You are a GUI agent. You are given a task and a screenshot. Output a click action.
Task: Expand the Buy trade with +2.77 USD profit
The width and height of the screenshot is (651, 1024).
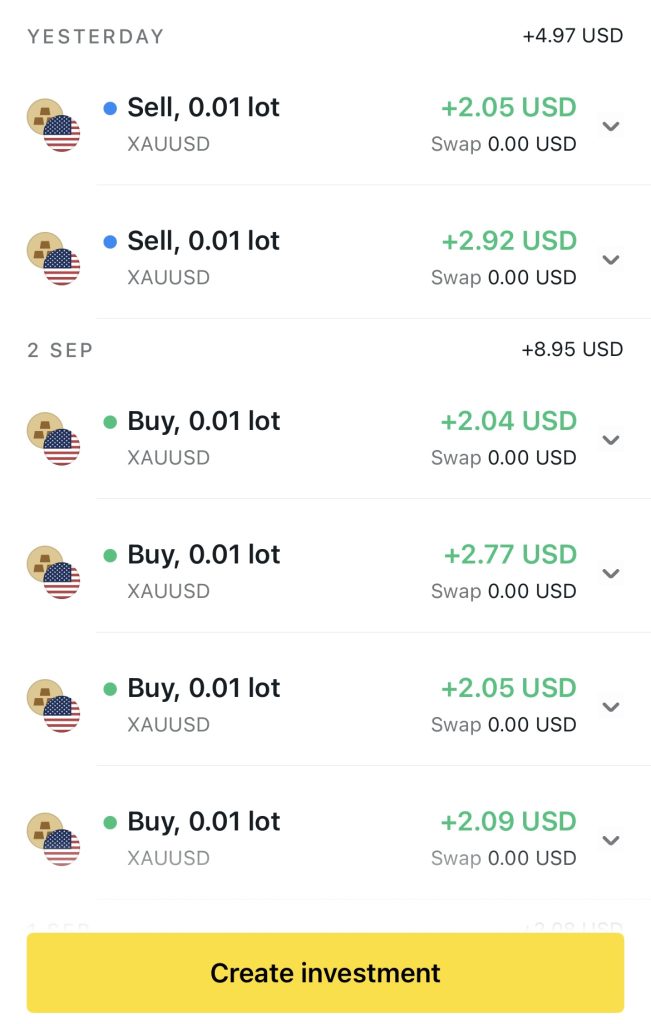611,573
